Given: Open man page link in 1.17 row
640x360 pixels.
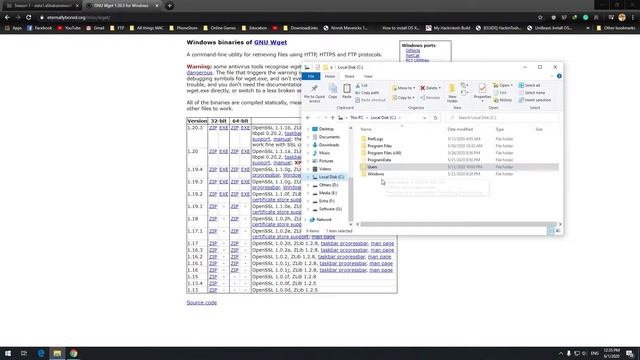Looking at the screenshot, I should (382, 243).
